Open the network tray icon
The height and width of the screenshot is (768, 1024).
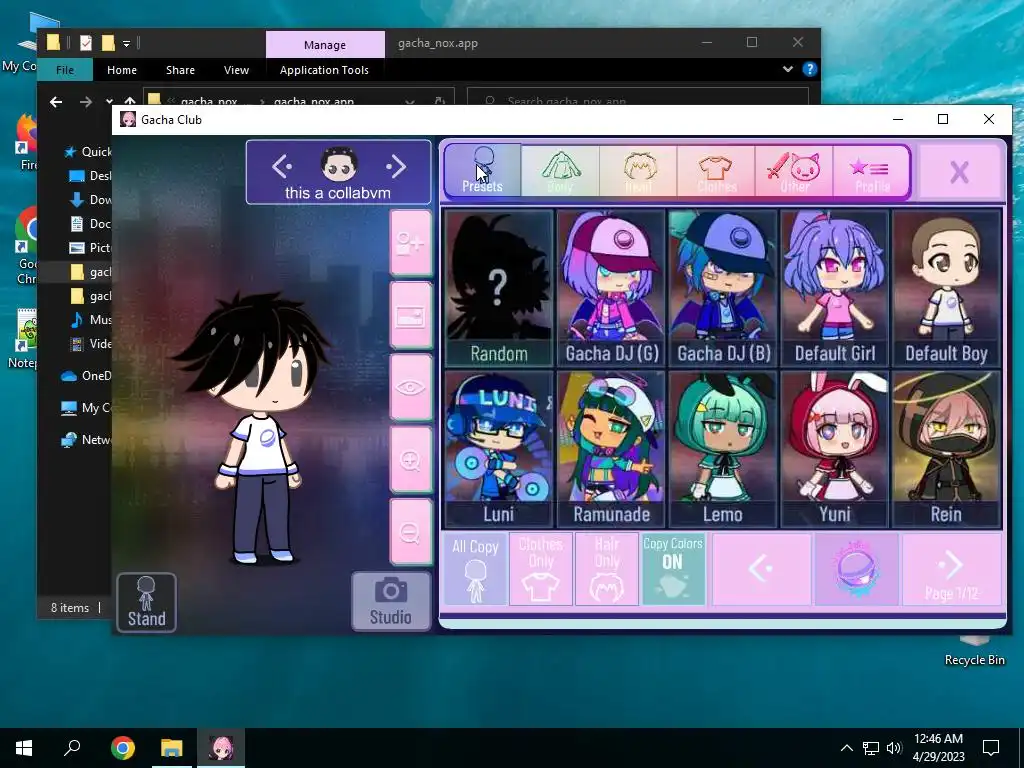[x=871, y=748]
